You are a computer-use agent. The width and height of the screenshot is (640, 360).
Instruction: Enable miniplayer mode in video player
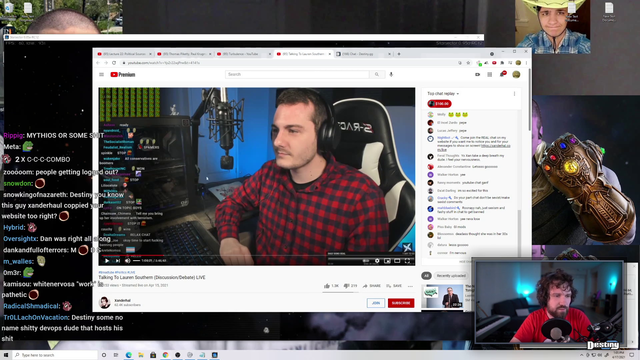pyautogui.click(x=387, y=260)
